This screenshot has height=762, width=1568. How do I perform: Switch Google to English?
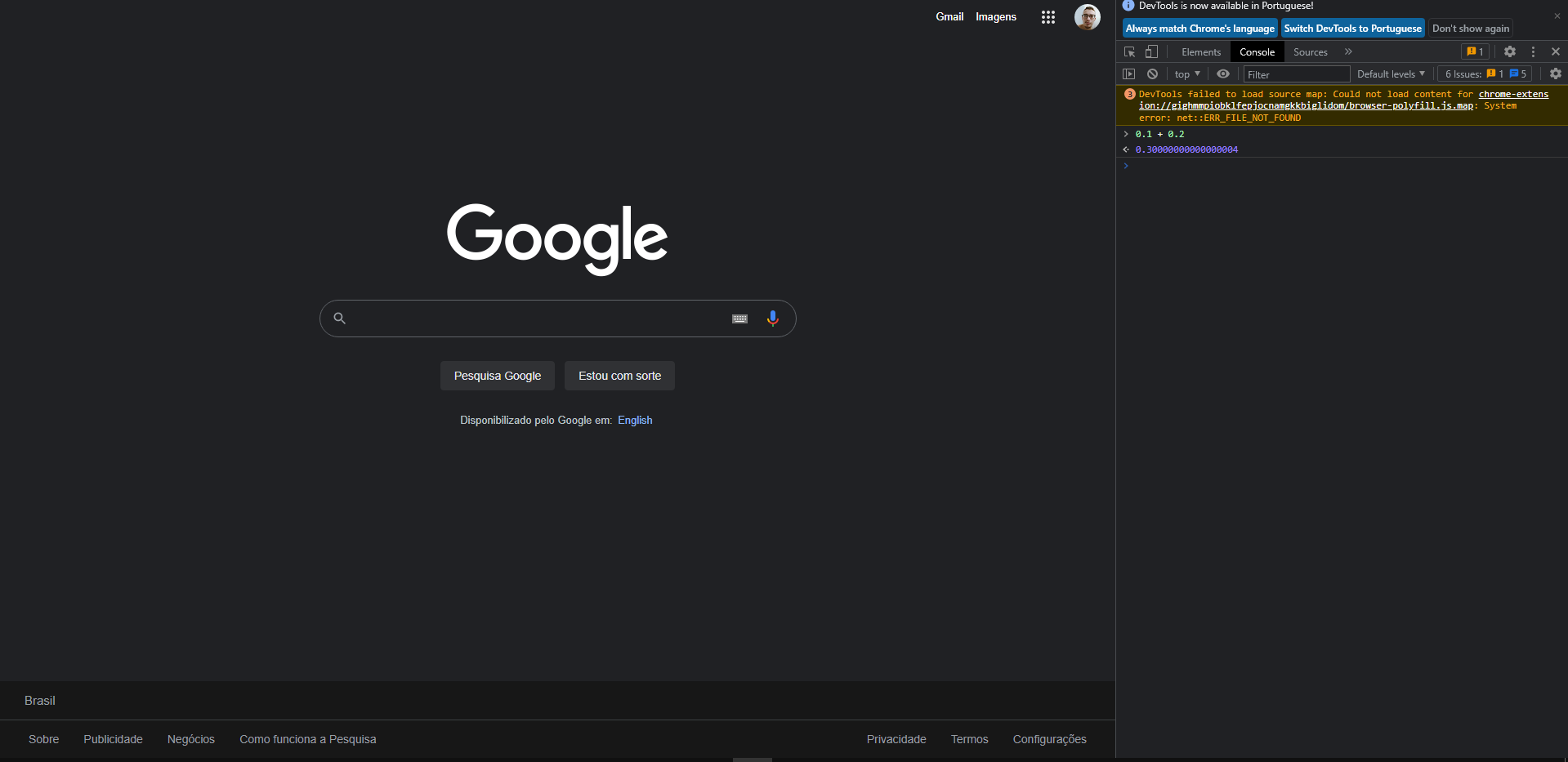click(x=635, y=420)
